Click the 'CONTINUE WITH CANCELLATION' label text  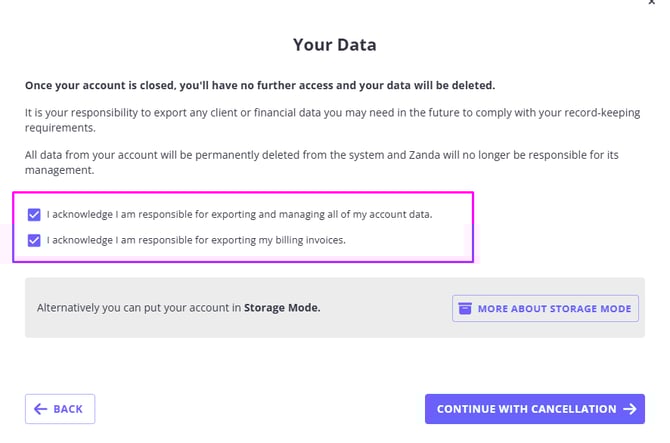[526, 409]
